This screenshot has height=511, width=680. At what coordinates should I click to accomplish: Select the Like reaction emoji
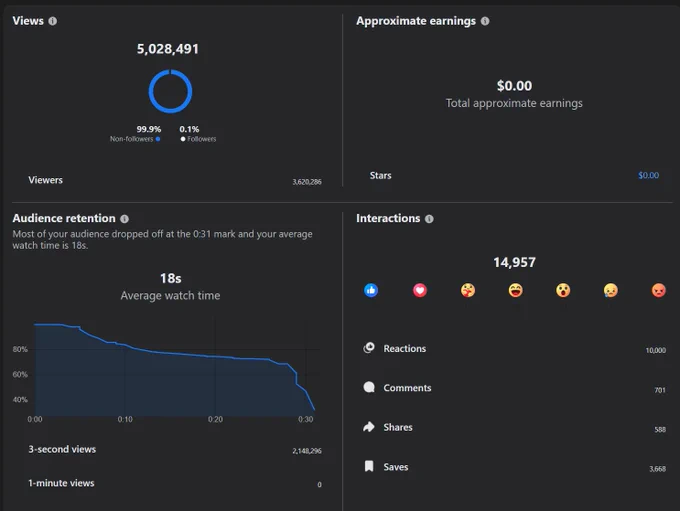click(371, 290)
